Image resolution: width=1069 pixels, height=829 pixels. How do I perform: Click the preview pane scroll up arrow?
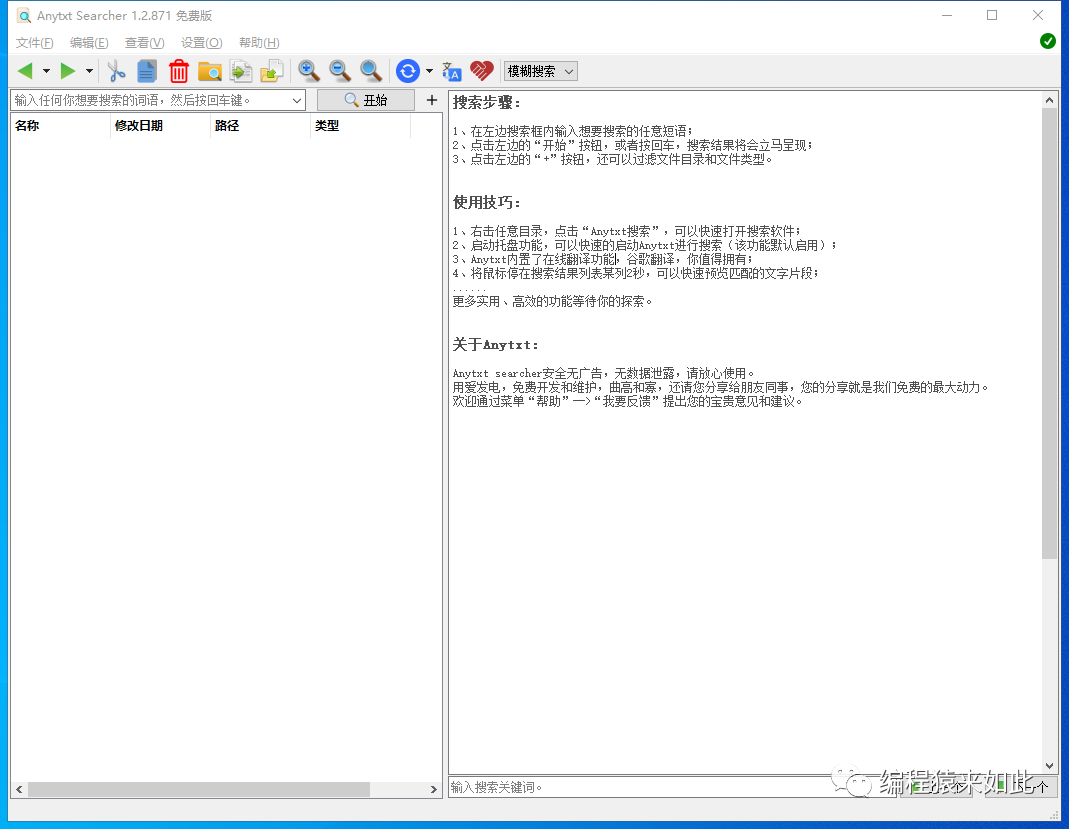(x=1049, y=100)
